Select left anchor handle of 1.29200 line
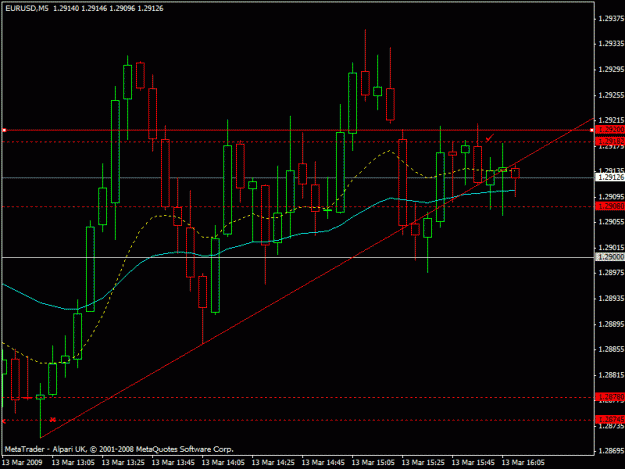The height and width of the screenshot is (469, 625). pyautogui.click(x=4, y=130)
